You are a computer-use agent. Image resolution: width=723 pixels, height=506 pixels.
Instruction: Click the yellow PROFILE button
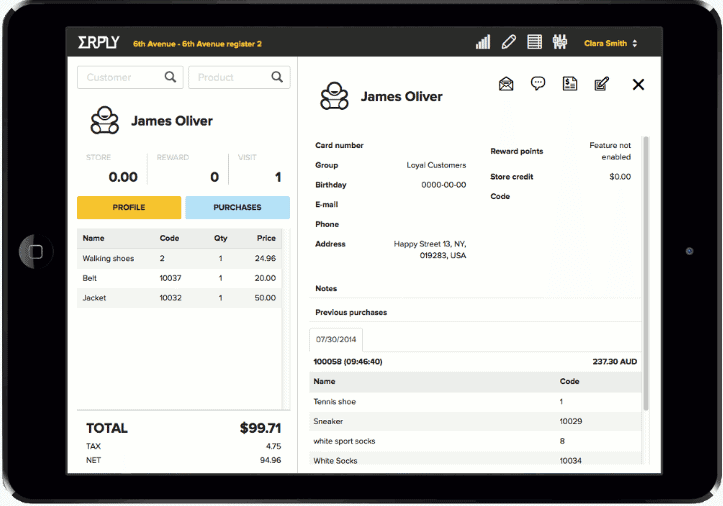(x=129, y=207)
